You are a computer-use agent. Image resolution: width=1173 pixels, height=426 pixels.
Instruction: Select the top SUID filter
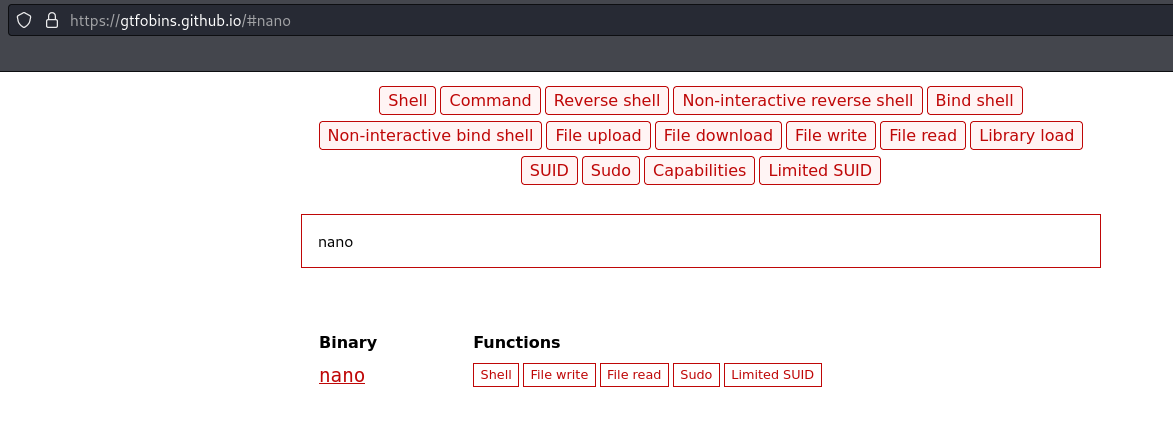click(549, 170)
